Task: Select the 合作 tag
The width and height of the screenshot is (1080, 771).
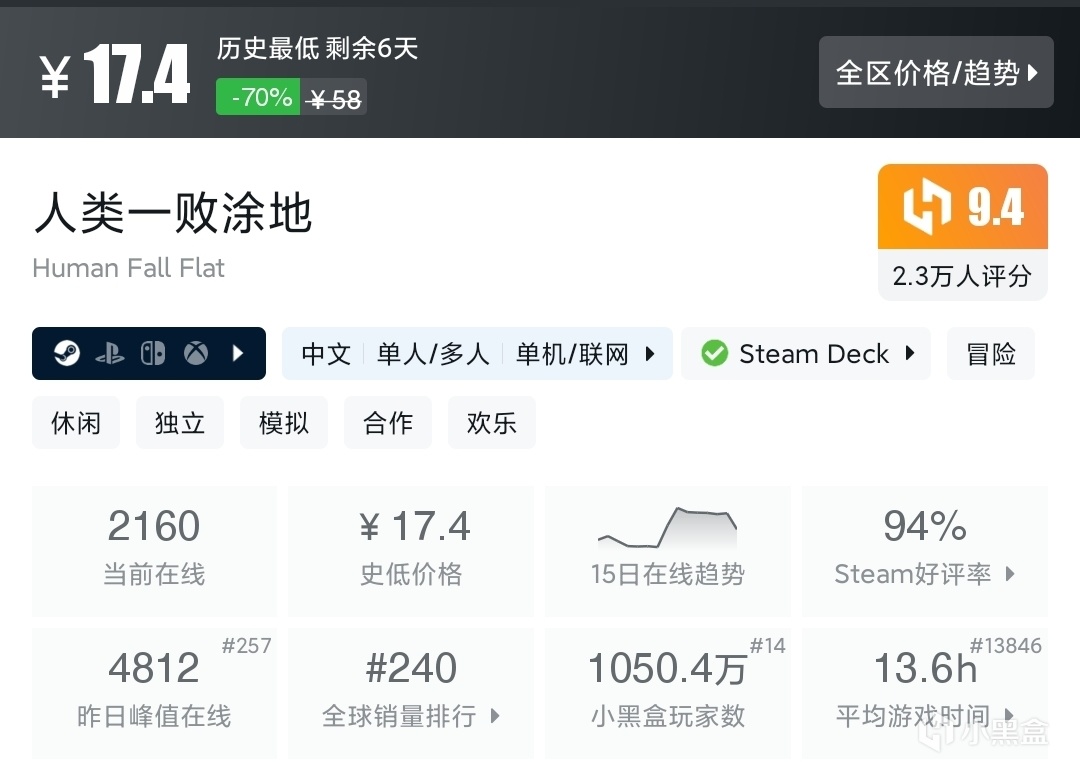Action: 388,422
